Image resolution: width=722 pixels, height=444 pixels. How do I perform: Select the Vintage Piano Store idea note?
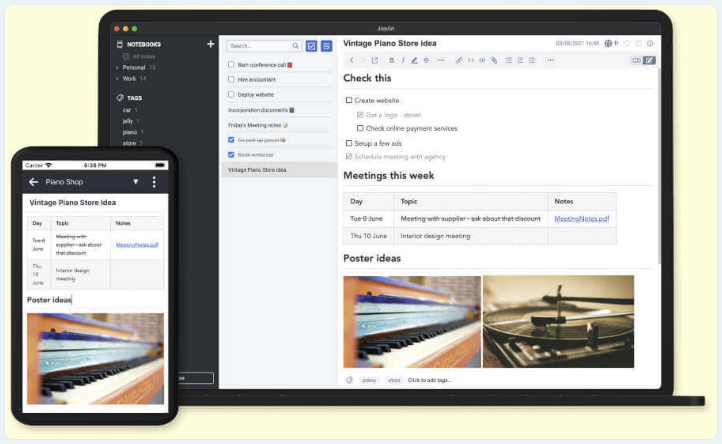click(x=279, y=169)
